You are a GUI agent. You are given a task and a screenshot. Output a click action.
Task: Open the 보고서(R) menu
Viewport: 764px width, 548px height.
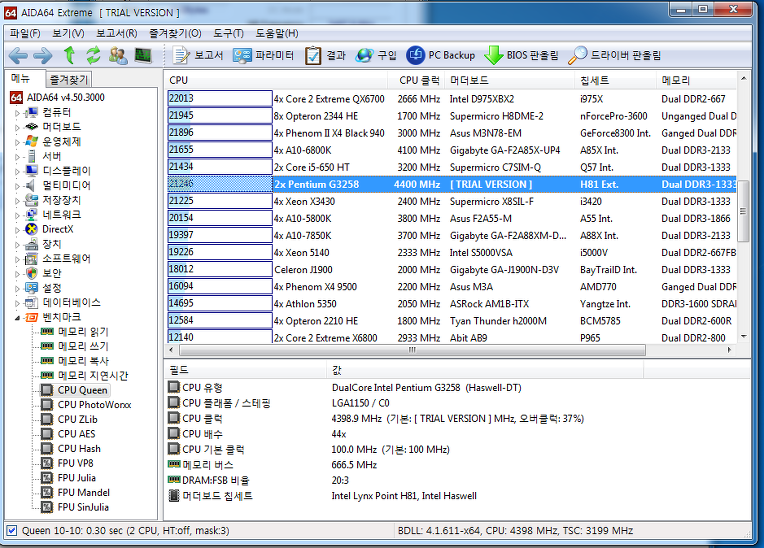(x=116, y=33)
